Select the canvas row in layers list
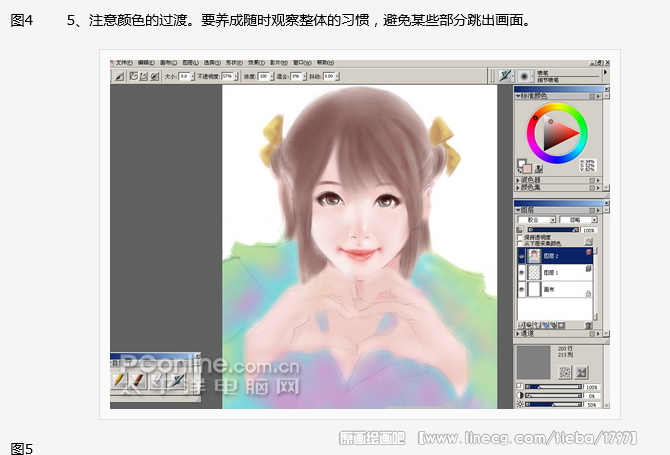The width and height of the screenshot is (670, 455). [555, 289]
